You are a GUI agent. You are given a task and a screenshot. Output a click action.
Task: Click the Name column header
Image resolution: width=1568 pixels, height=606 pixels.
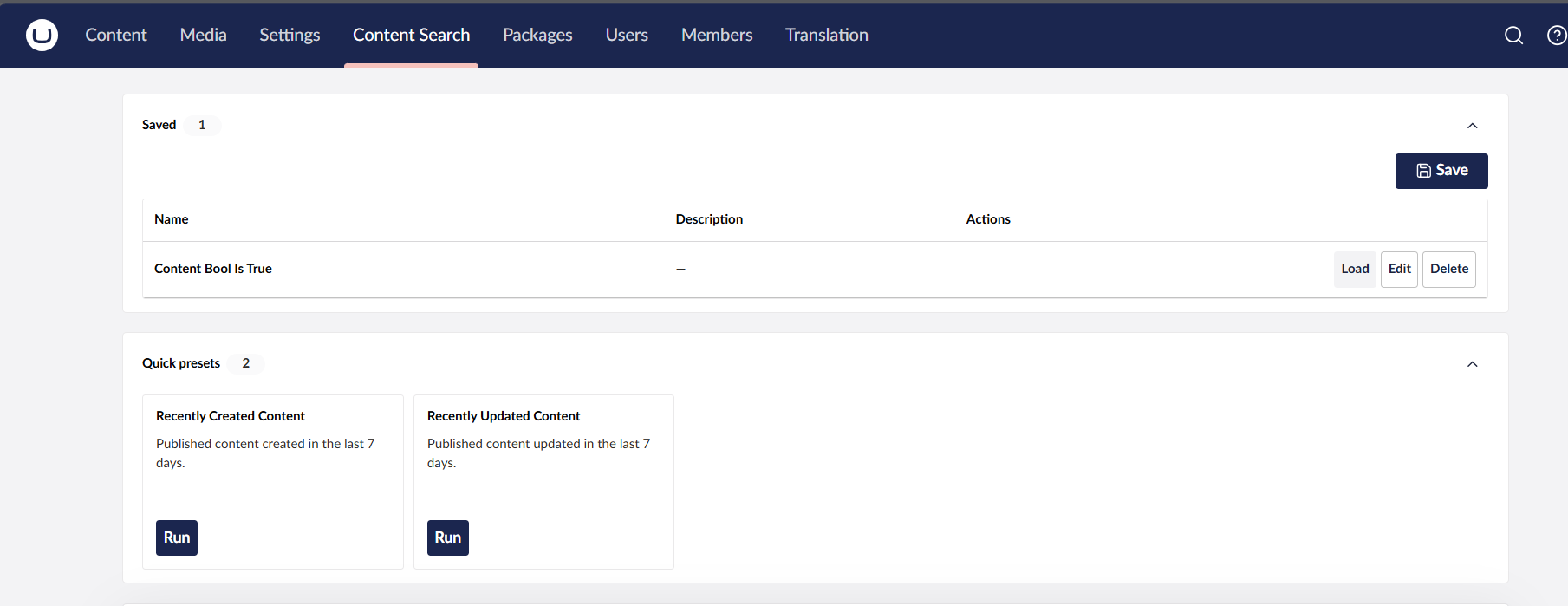(171, 219)
